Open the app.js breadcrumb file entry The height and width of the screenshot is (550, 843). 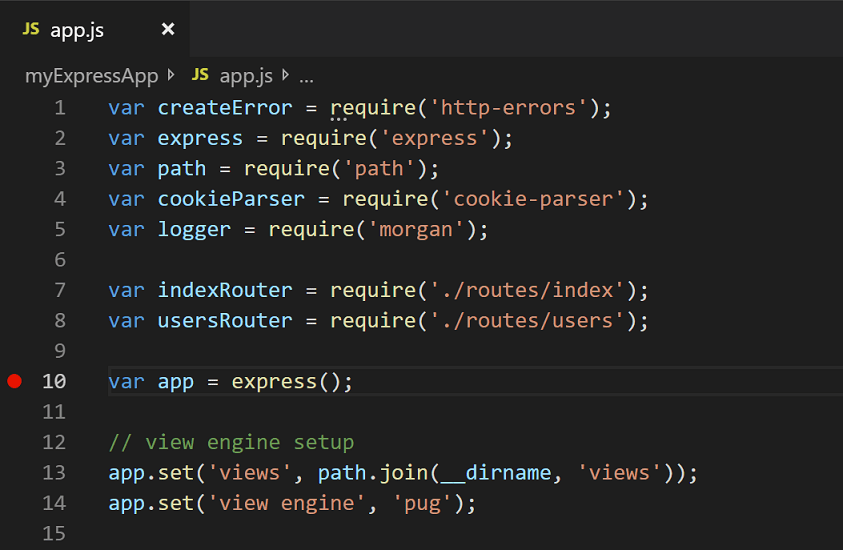pyautogui.click(x=246, y=75)
